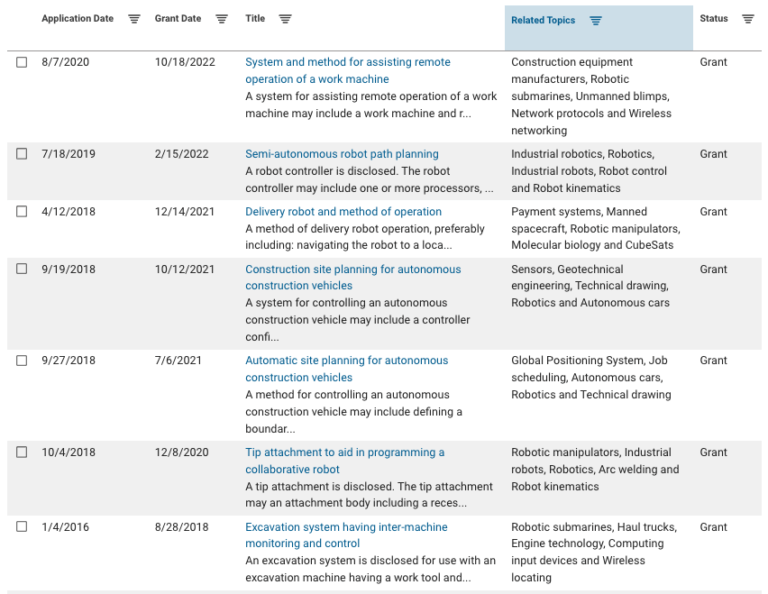The width and height of the screenshot is (768, 594).
Task: Open the Related Topics filter icon
Action: coord(596,21)
